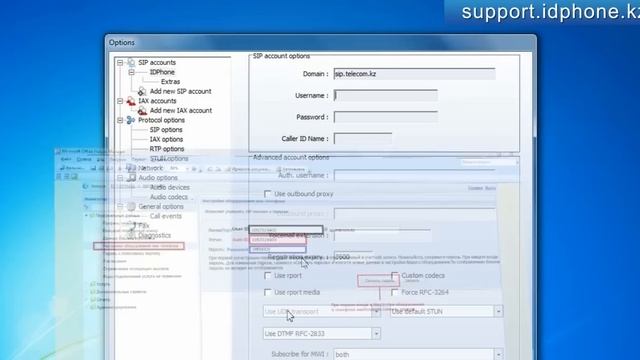Open the Use DTMF RFC-2833 dropdown
The image size is (640, 360).
tap(376, 333)
